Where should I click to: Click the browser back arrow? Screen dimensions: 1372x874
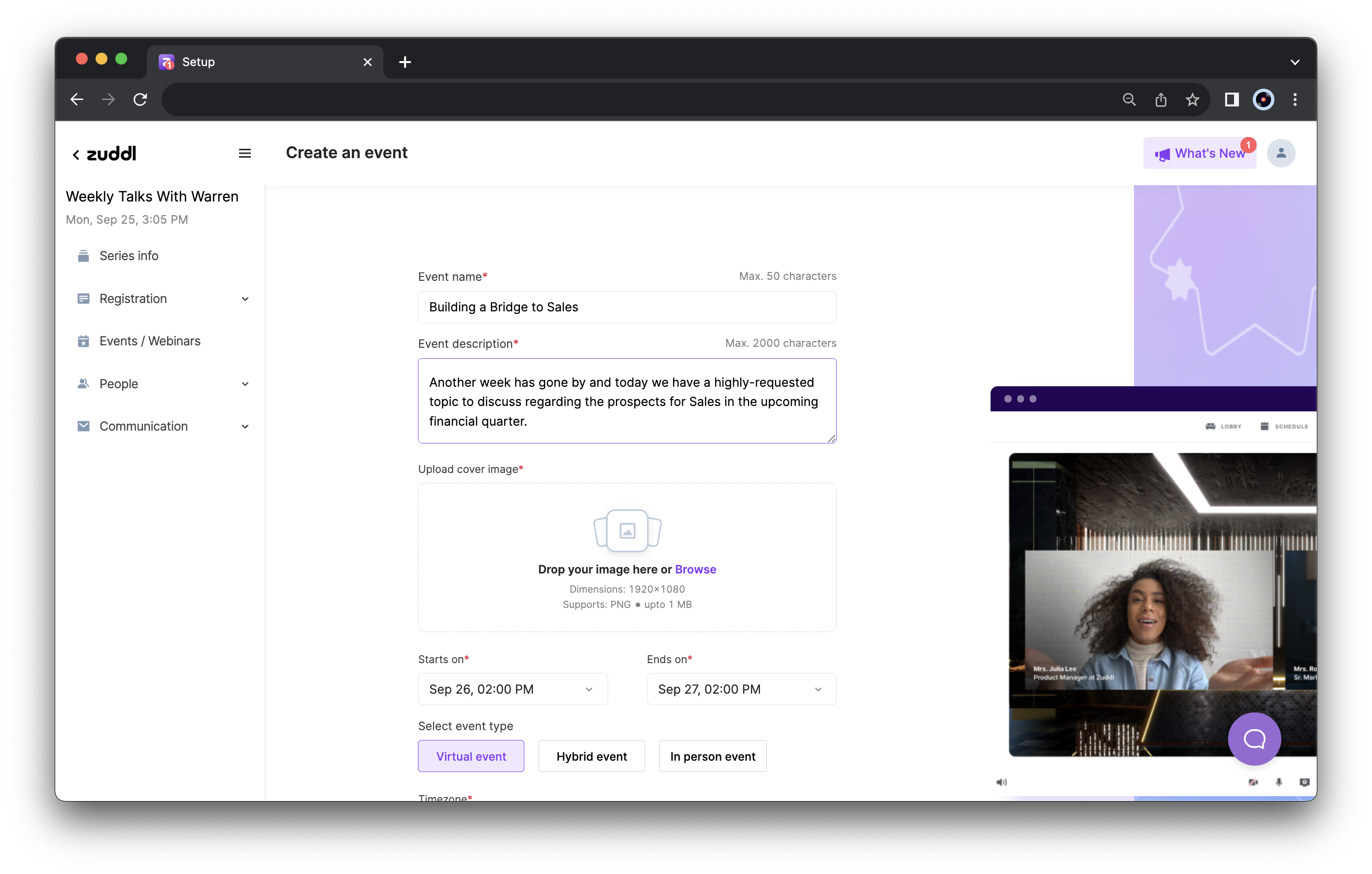pyautogui.click(x=77, y=100)
